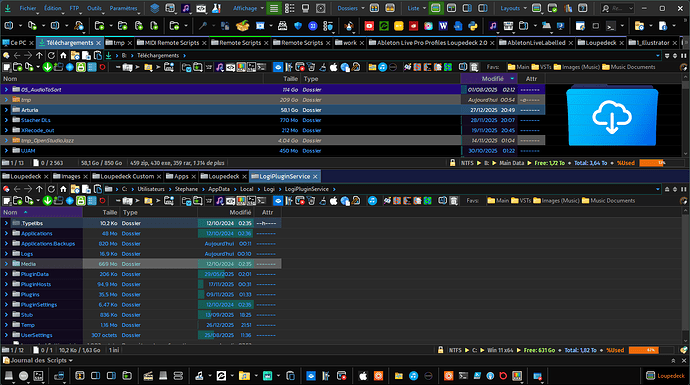
Task: Open Music Documents favorite in lower pane
Action: tap(608, 201)
